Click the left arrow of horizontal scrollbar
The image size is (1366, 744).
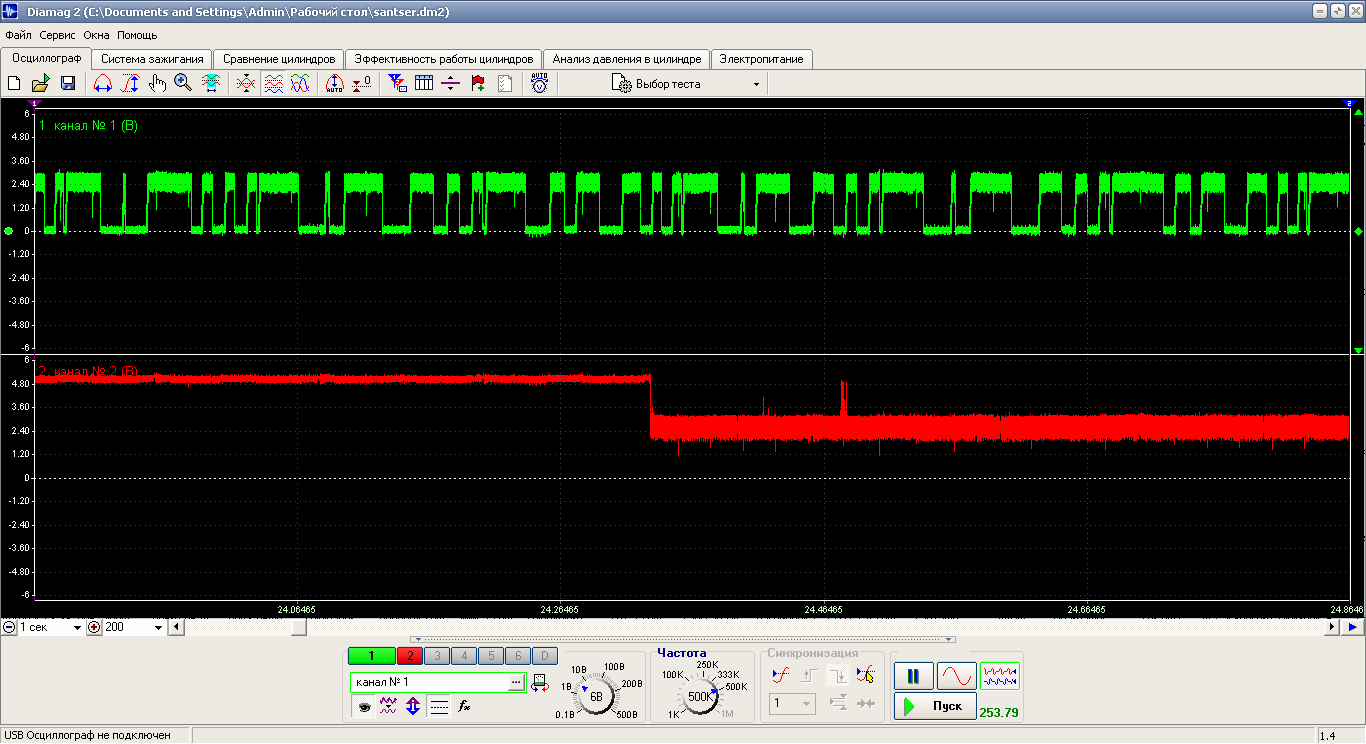click(177, 627)
